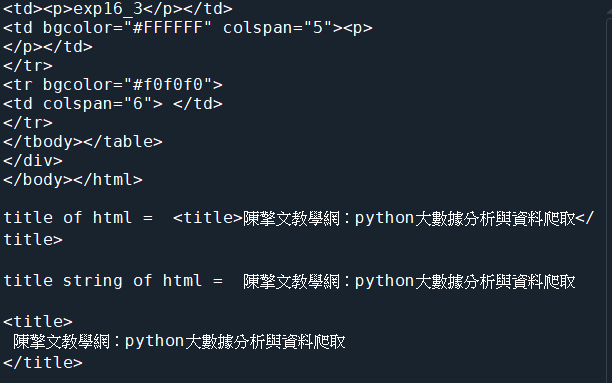Image resolution: width=612 pixels, height=383 pixels.
Task: Click the Chinese title in title string line
Action: click(x=409, y=281)
